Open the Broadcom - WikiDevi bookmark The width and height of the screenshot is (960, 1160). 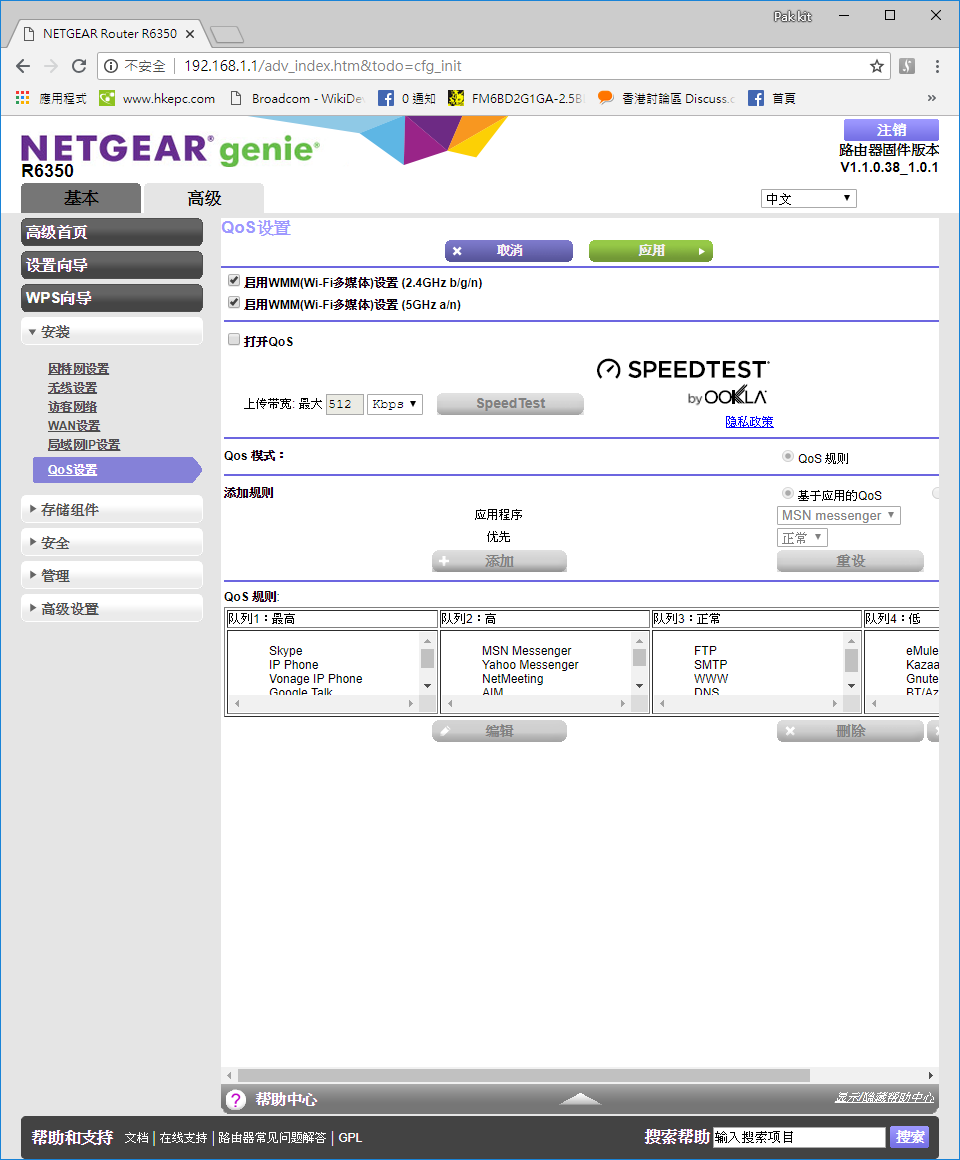[297, 98]
